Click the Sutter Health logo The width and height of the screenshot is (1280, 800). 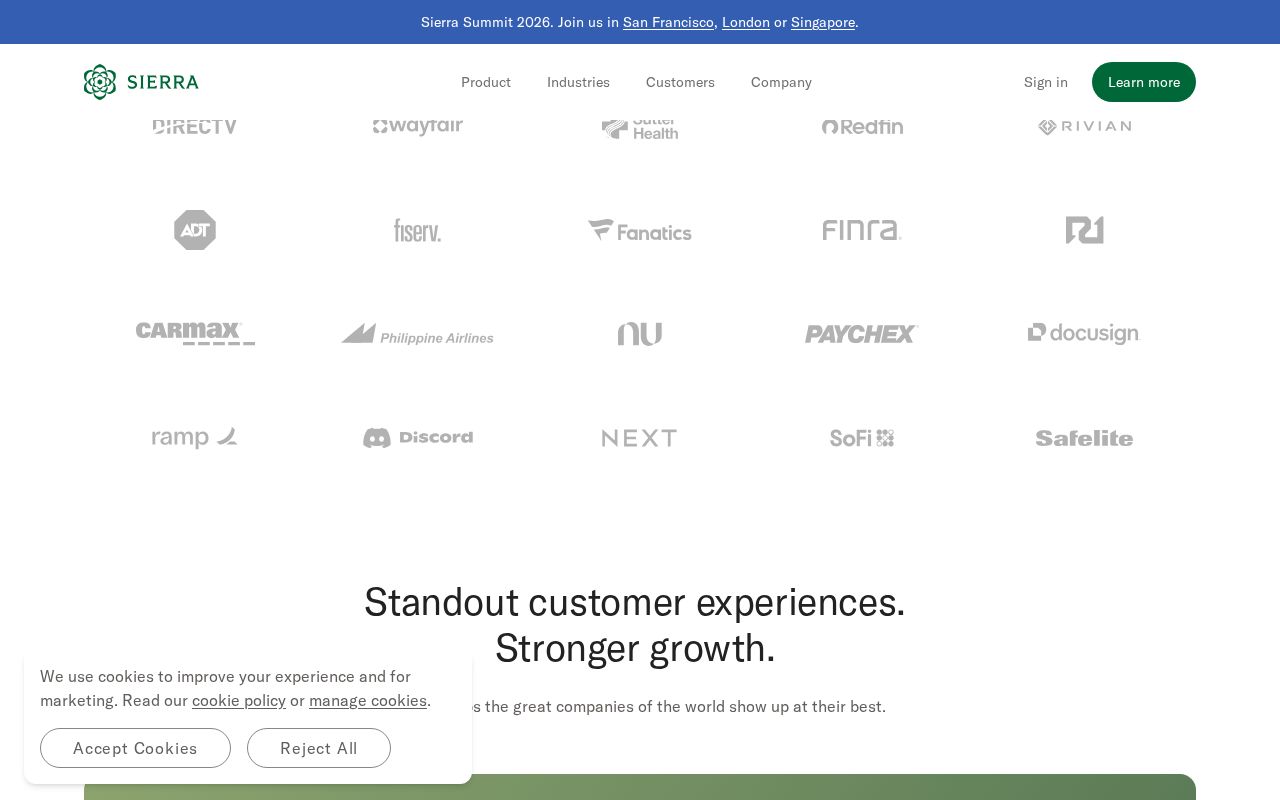point(640,129)
